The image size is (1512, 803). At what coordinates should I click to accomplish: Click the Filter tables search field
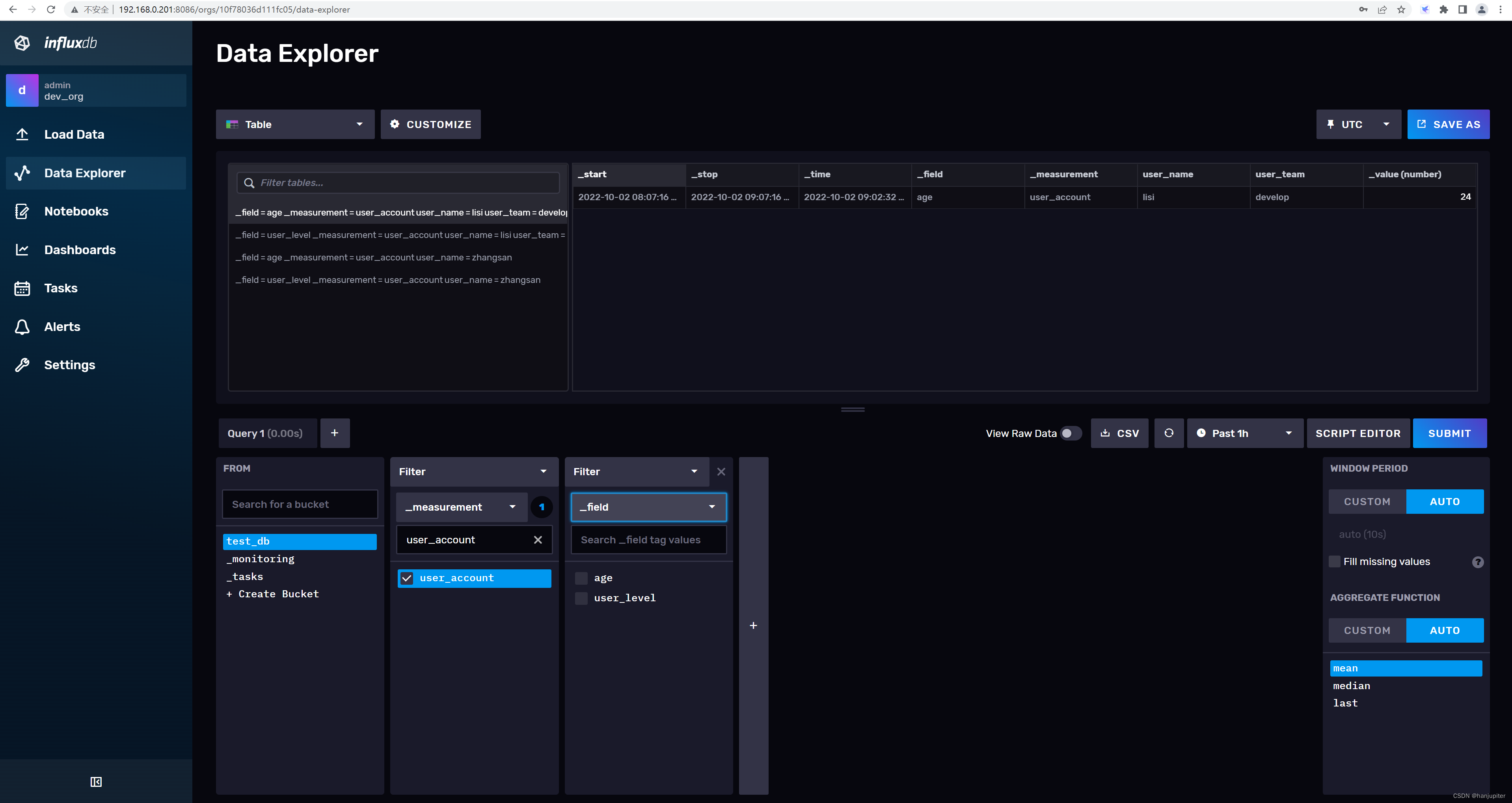405,183
